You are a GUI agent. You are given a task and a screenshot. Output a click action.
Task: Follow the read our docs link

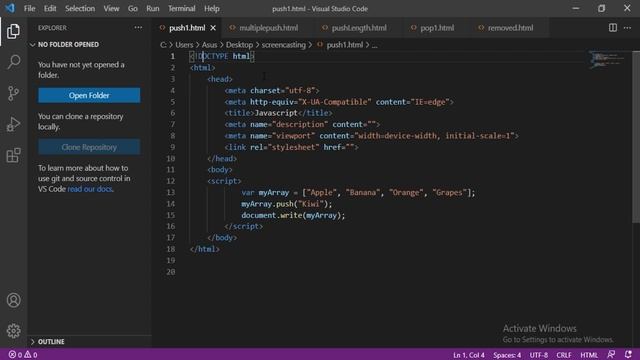pos(90,189)
